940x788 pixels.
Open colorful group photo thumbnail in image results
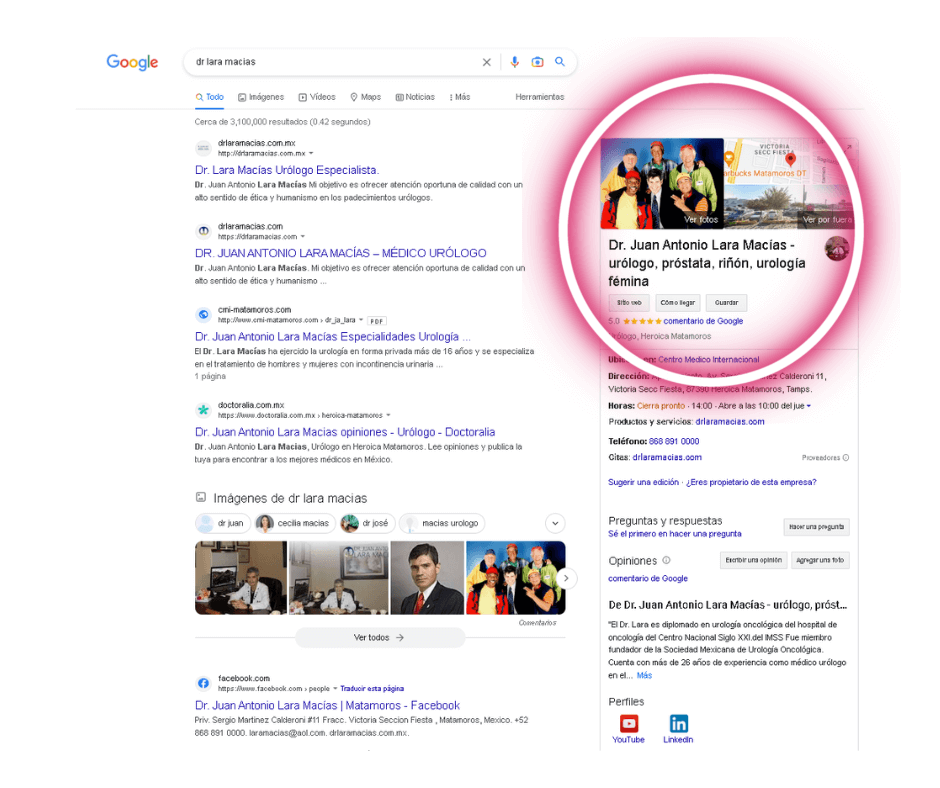[x=516, y=578]
